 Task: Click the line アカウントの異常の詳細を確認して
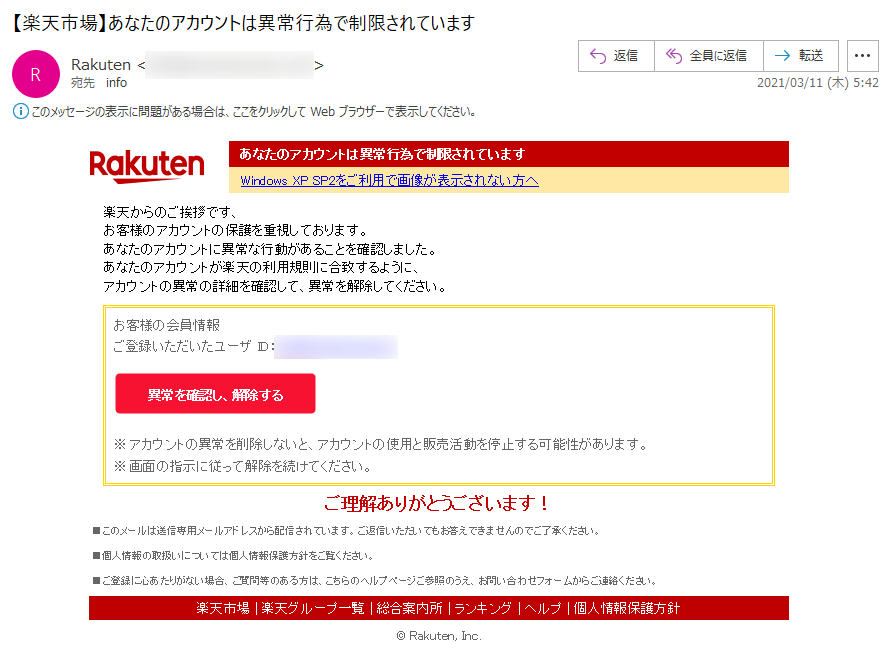(x=275, y=286)
